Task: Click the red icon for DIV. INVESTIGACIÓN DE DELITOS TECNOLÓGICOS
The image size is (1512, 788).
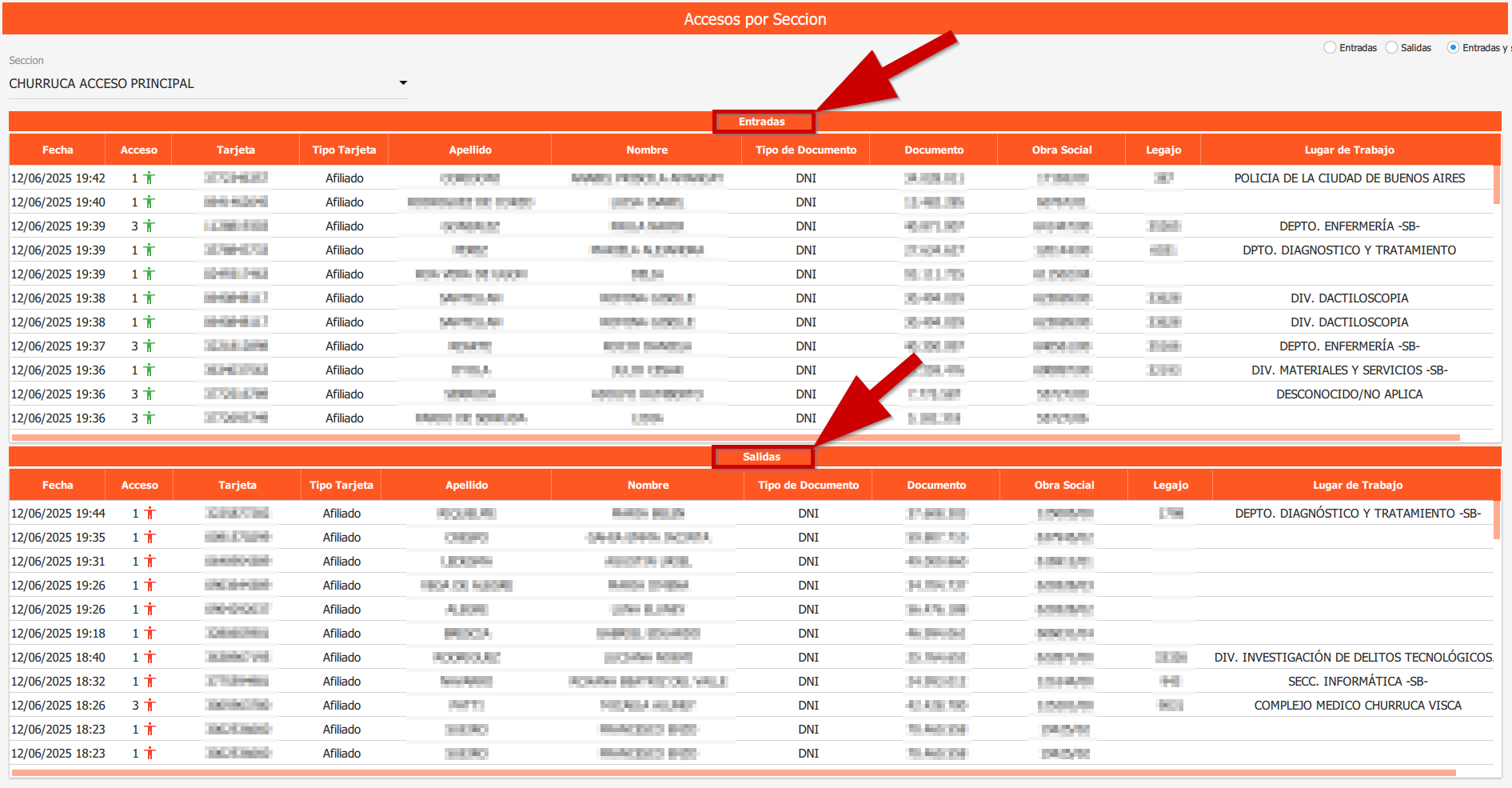Action: pyautogui.click(x=150, y=657)
